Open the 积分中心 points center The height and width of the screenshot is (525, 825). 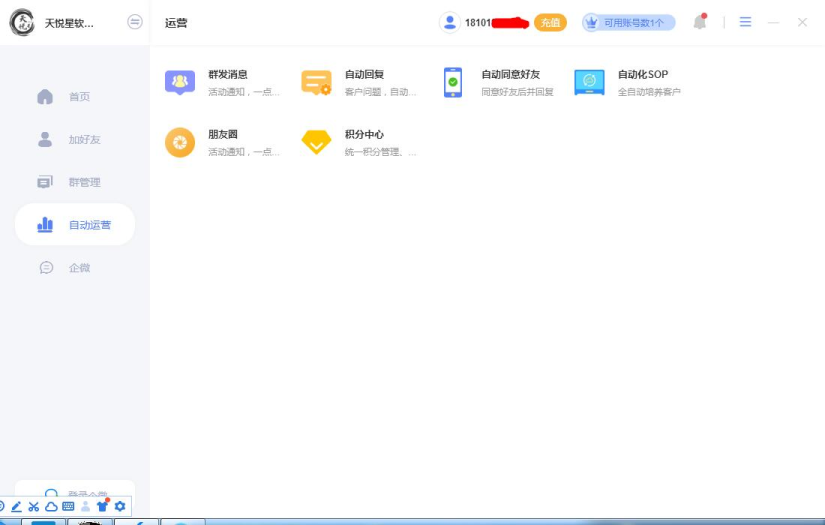316,143
